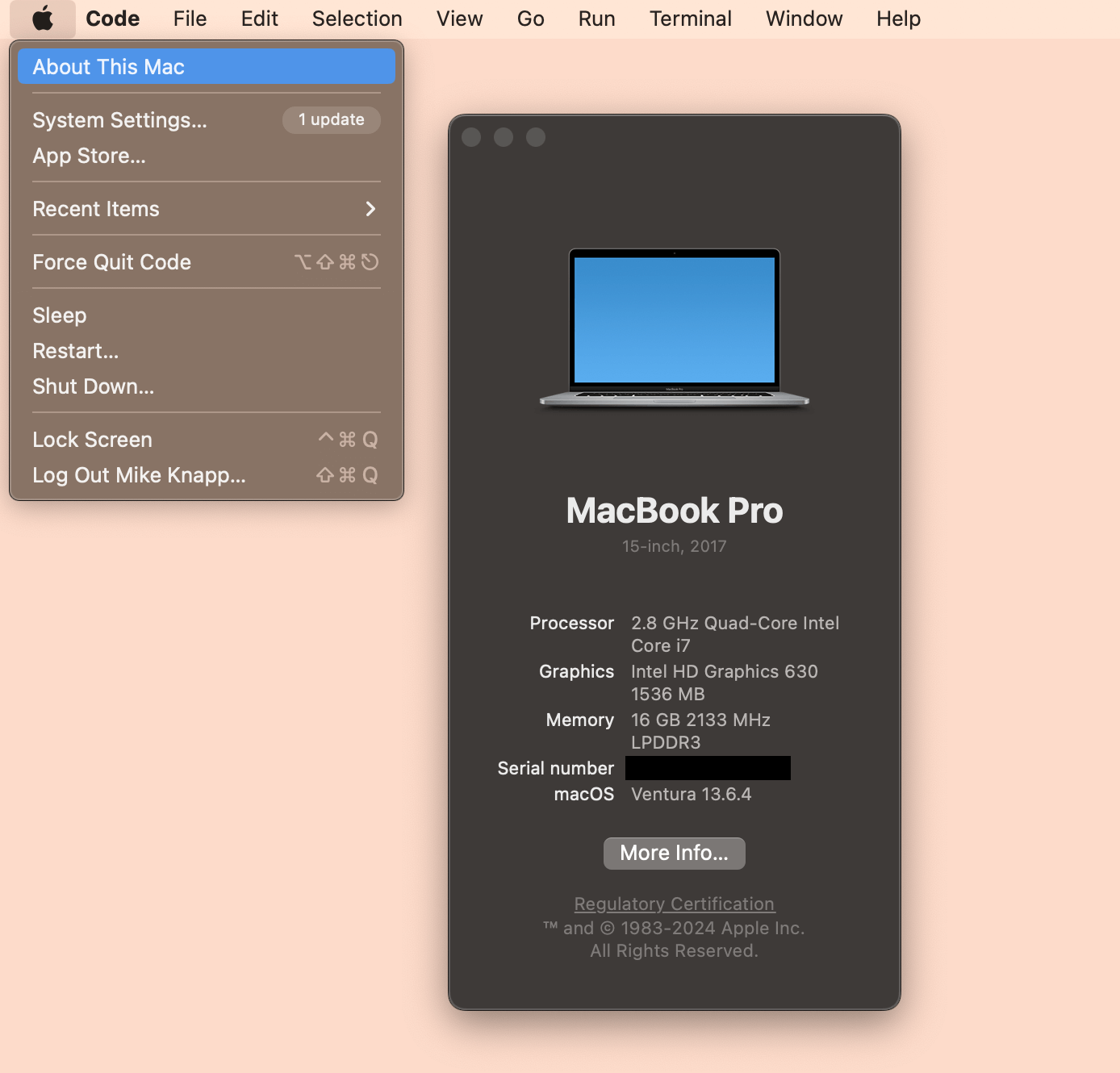The height and width of the screenshot is (1073, 1120).
Task: Open the Run menu
Action: (x=597, y=19)
